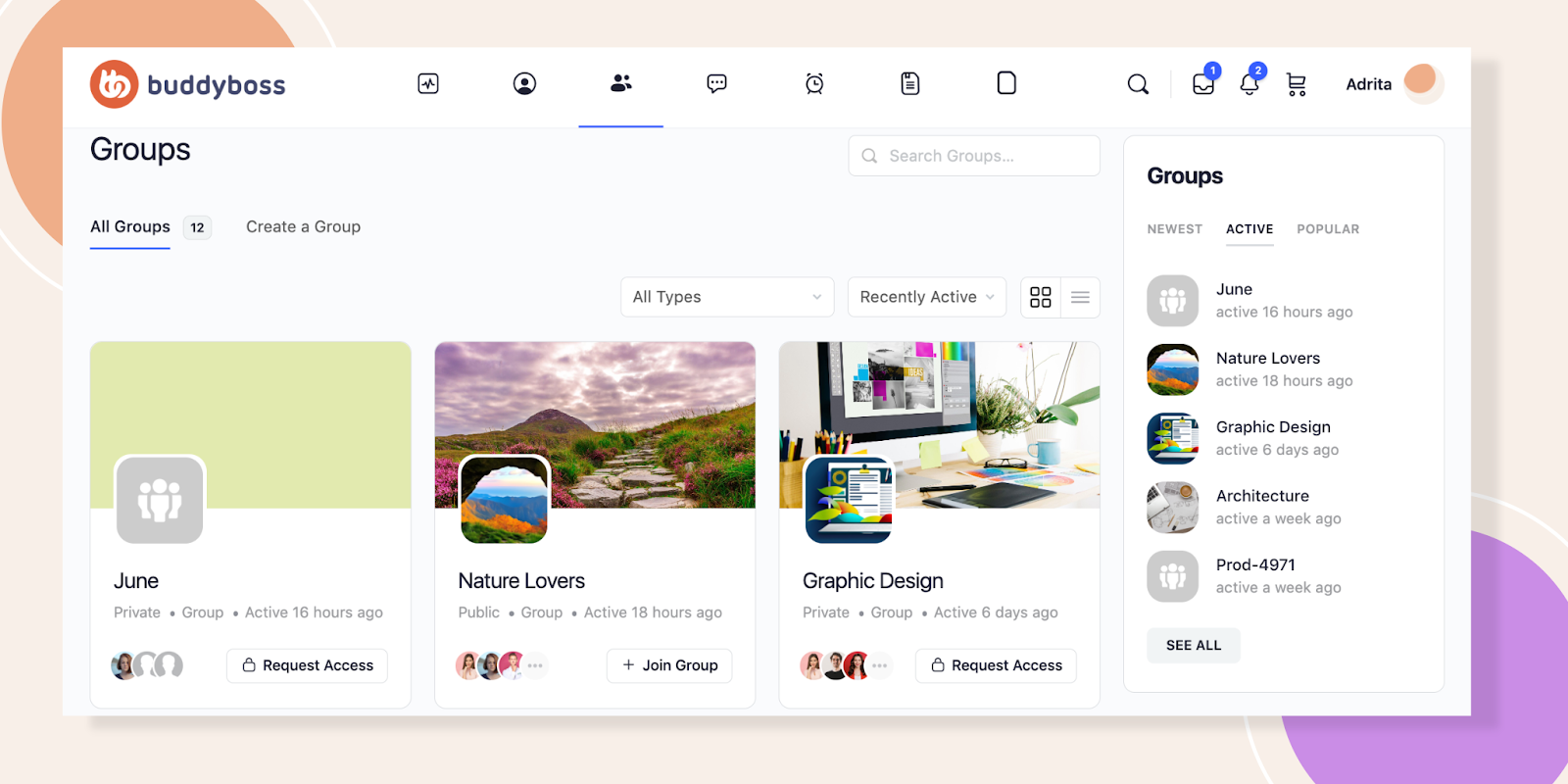This screenshot has height=784, width=1568.
Task: Click the 12 groups count badge
Action: (x=197, y=227)
